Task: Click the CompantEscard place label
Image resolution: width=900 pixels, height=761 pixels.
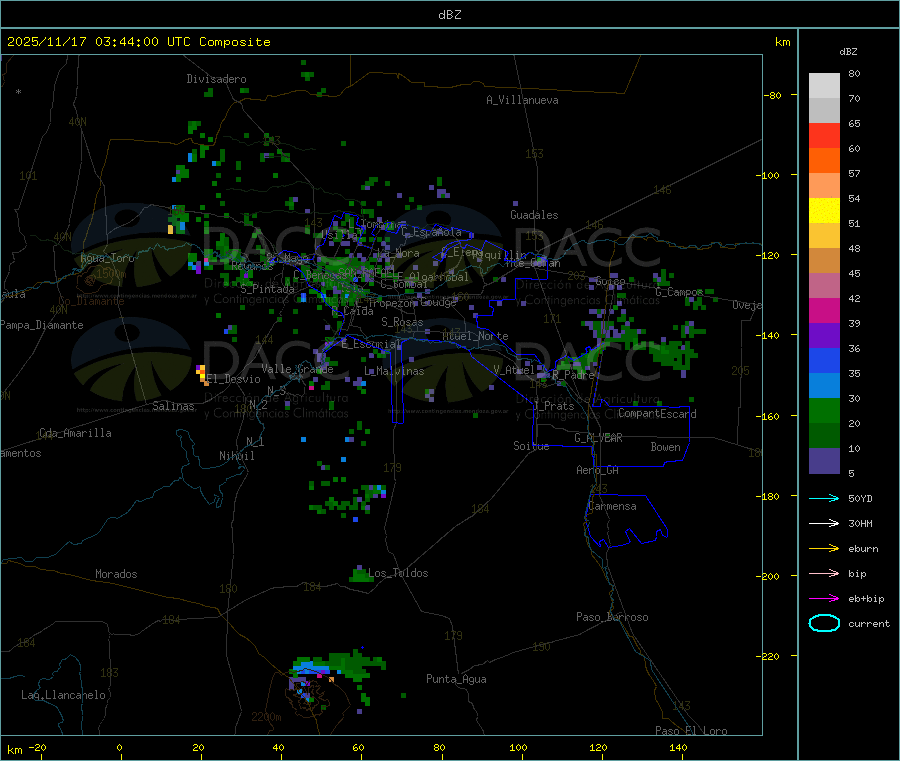Action: [x=657, y=413]
